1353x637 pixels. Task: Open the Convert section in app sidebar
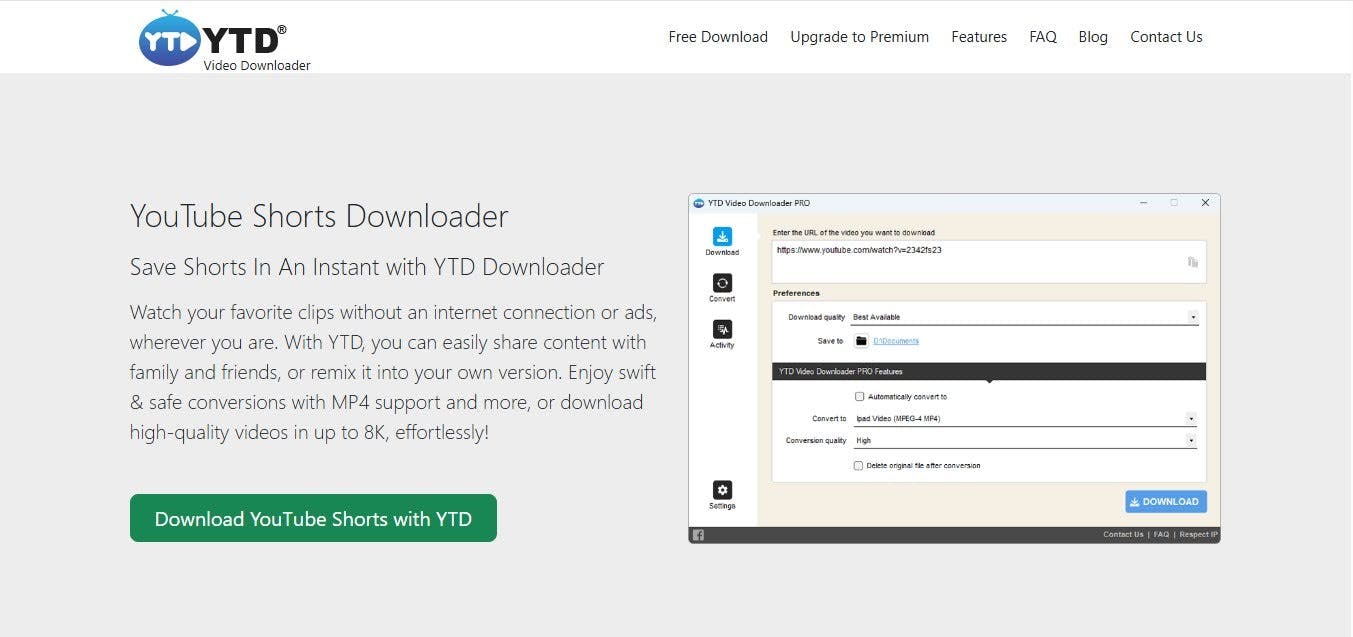tap(722, 288)
